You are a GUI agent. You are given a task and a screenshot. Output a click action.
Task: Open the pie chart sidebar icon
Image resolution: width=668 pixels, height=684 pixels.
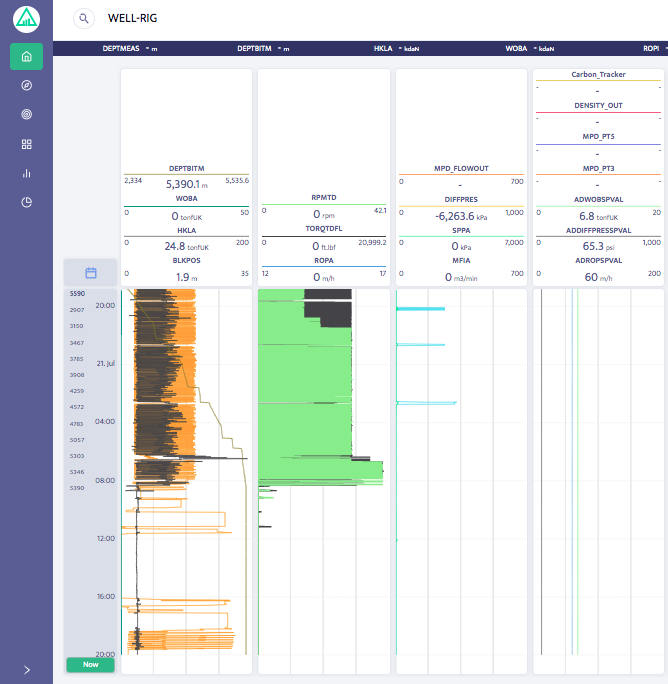pyautogui.click(x=26, y=202)
